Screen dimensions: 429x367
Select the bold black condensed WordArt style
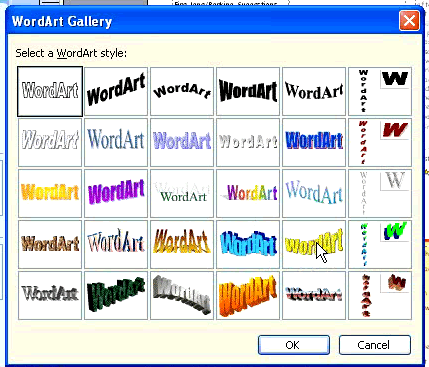(x=248, y=91)
